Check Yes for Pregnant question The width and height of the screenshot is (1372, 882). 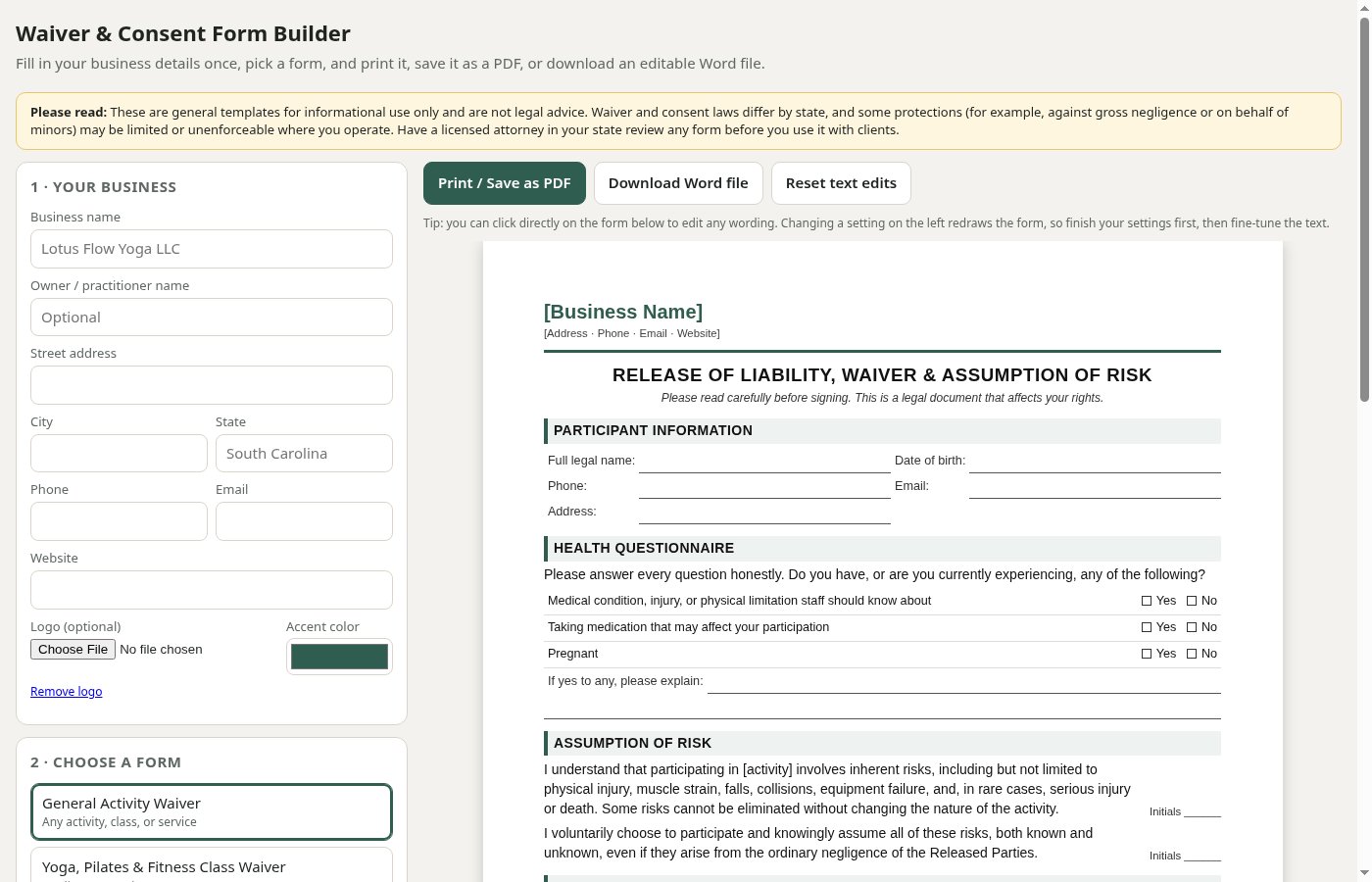(x=1147, y=654)
